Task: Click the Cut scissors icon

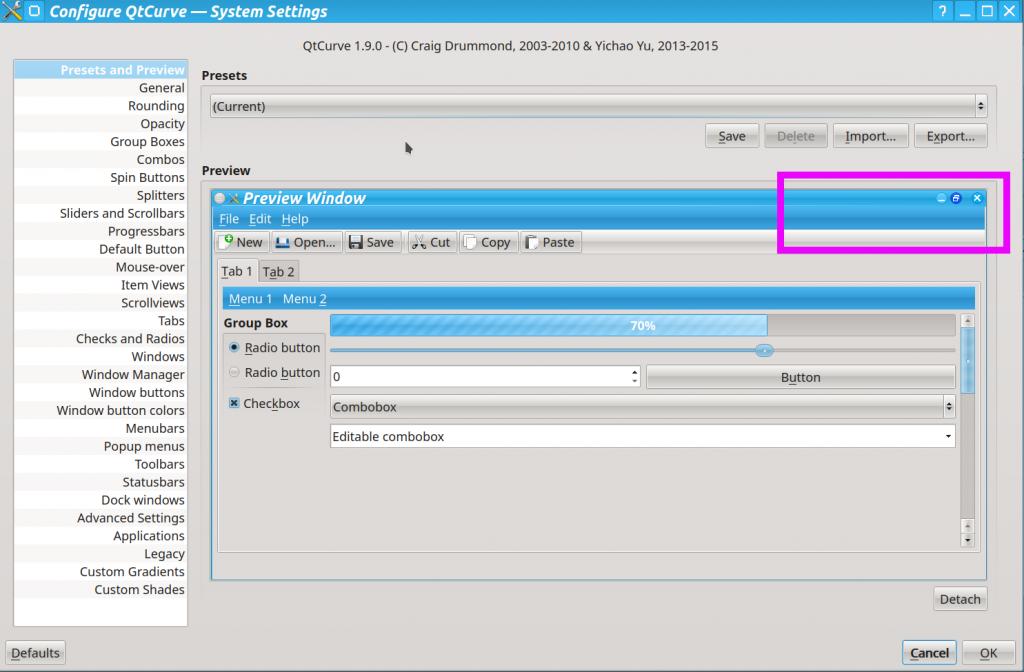Action: tap(418, 242)
